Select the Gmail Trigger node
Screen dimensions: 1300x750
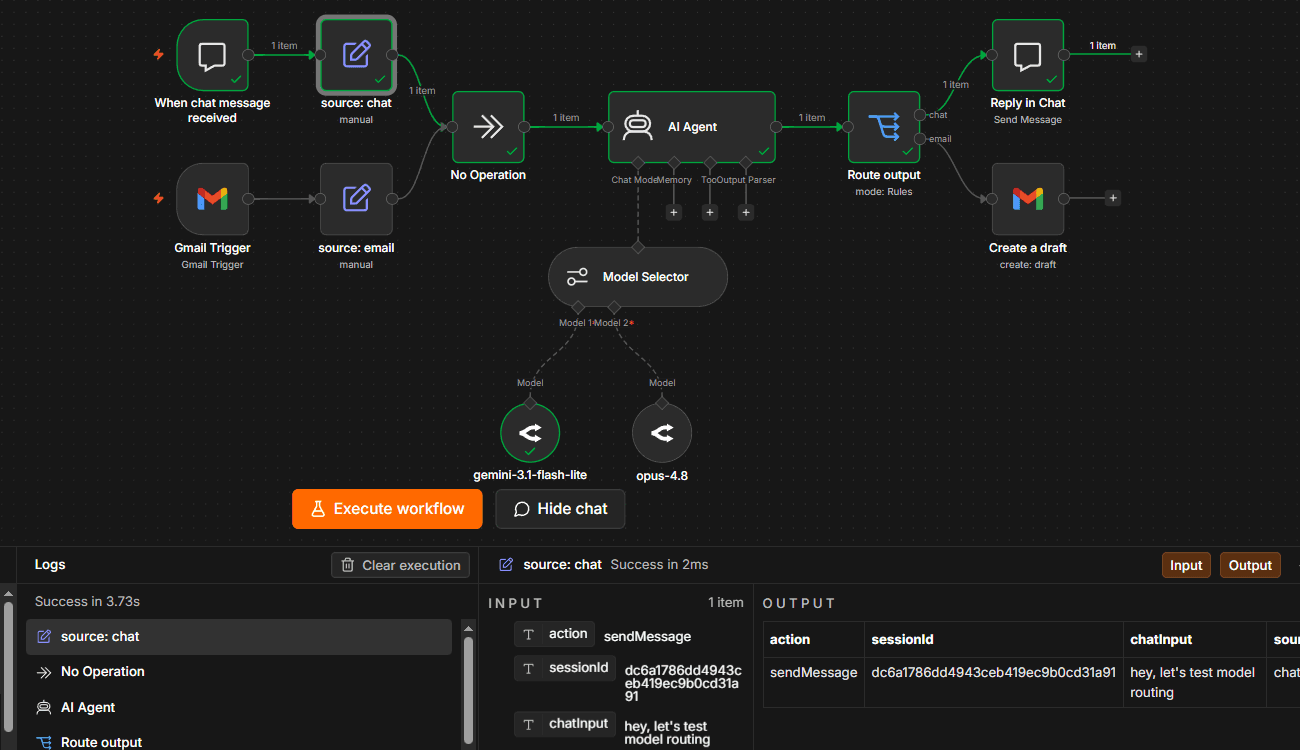coord(212,199)
